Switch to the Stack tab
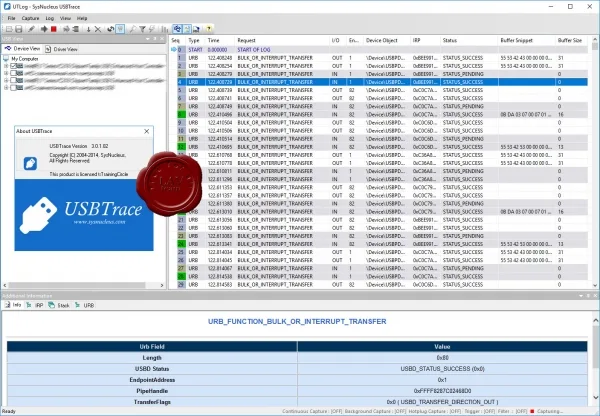 pos(59,305)
